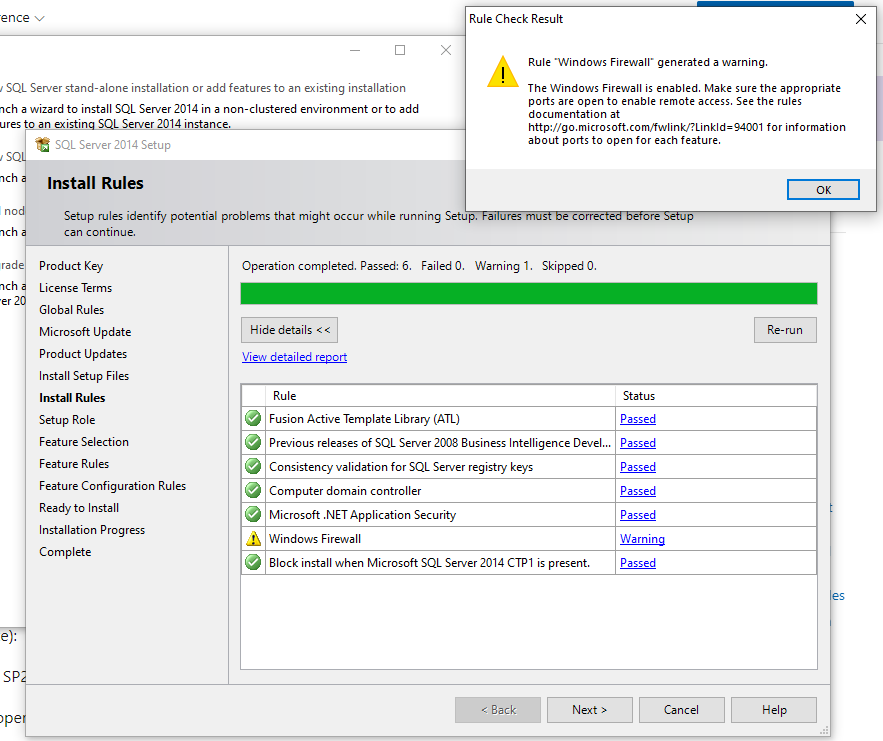
Task: Click the yellow warning triangle in Rule Check Result
Action: (x=503, y=71)
